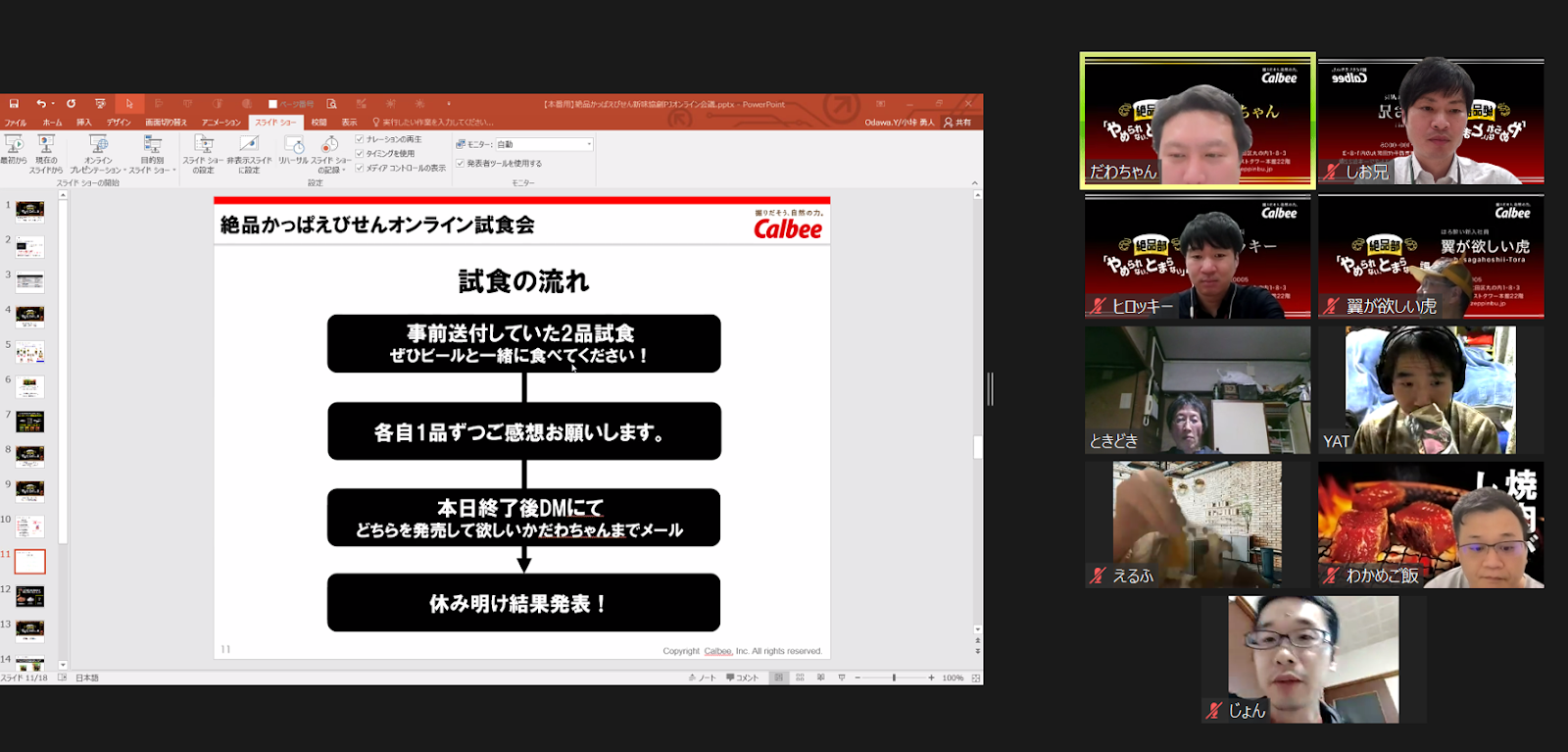1568x752 pixels.
Task: Click the しお兄 participant video
Action: click(1431, 121)
